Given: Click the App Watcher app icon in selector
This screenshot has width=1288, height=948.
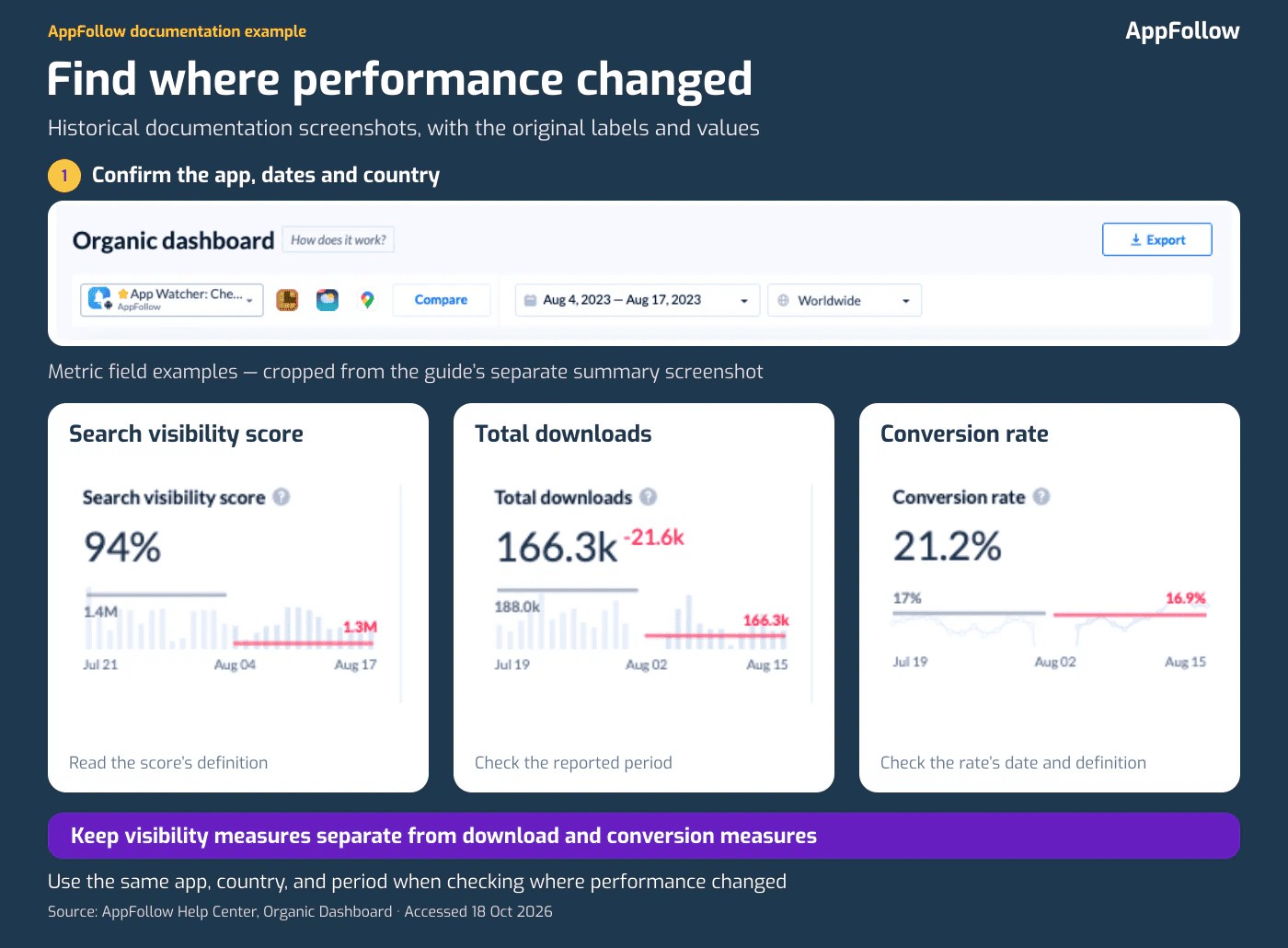Looking at the screenshot, I should coord(98,298).
